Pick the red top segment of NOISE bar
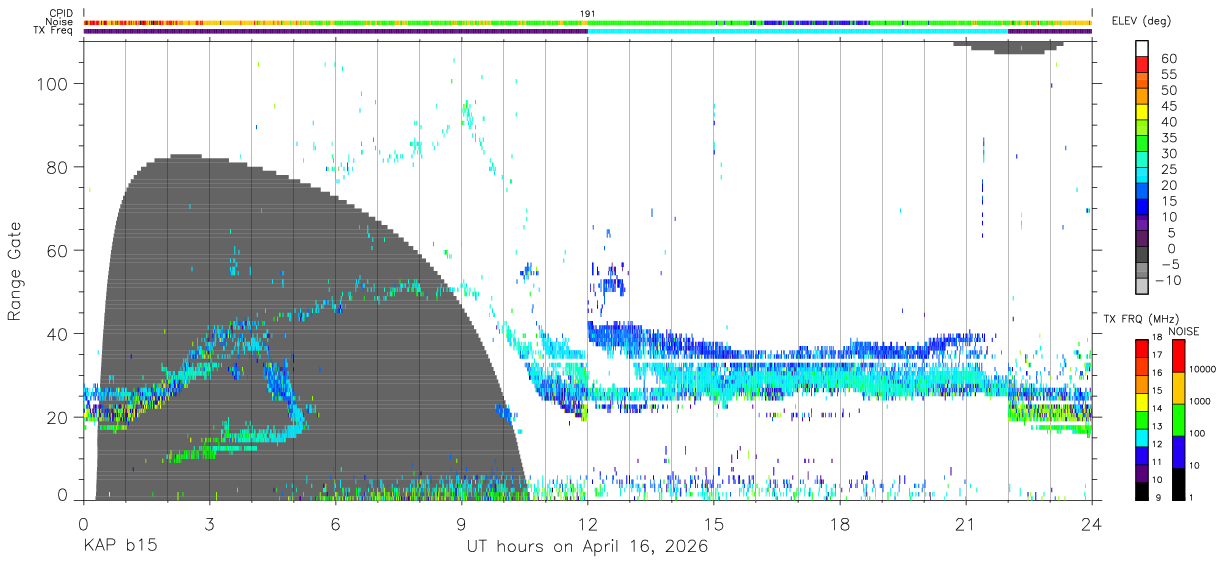Viewport: 1228px width, 567px height. 1178,356
